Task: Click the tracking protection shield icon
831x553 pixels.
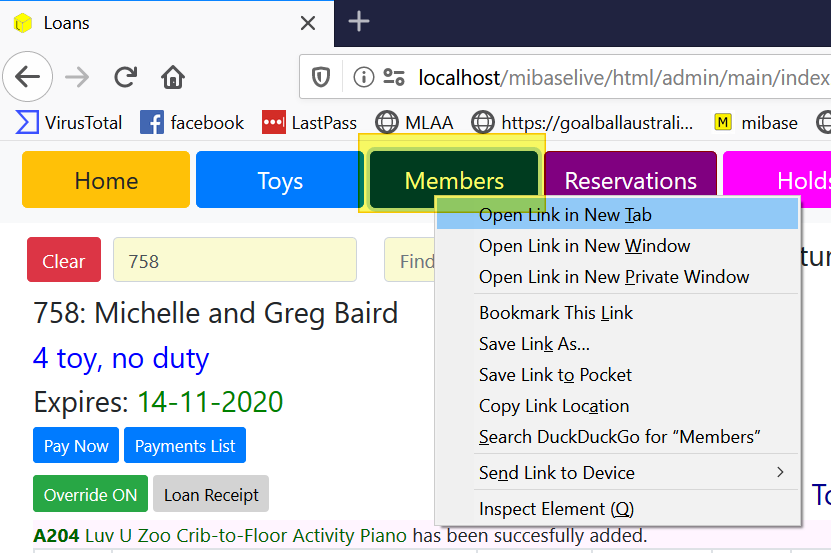Action: tap(322, 77)
